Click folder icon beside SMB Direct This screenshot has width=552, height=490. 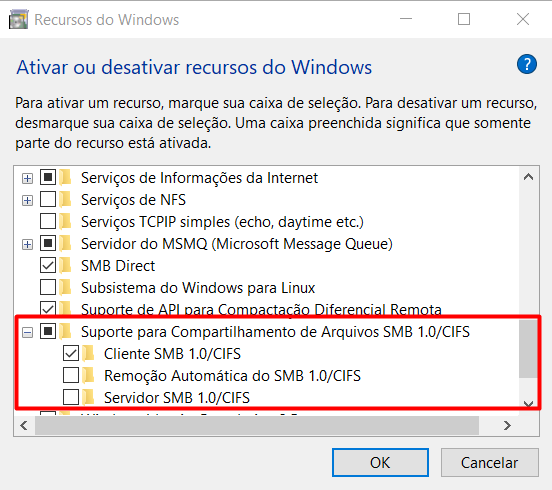click(65, 265)
